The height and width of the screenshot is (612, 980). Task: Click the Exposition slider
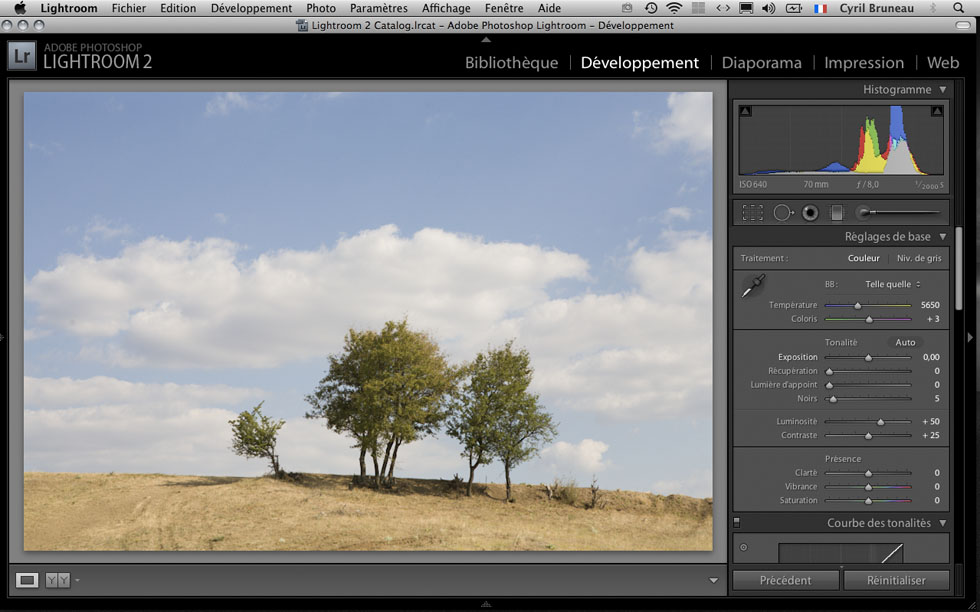pyautogui.click(x=868, y=357)
